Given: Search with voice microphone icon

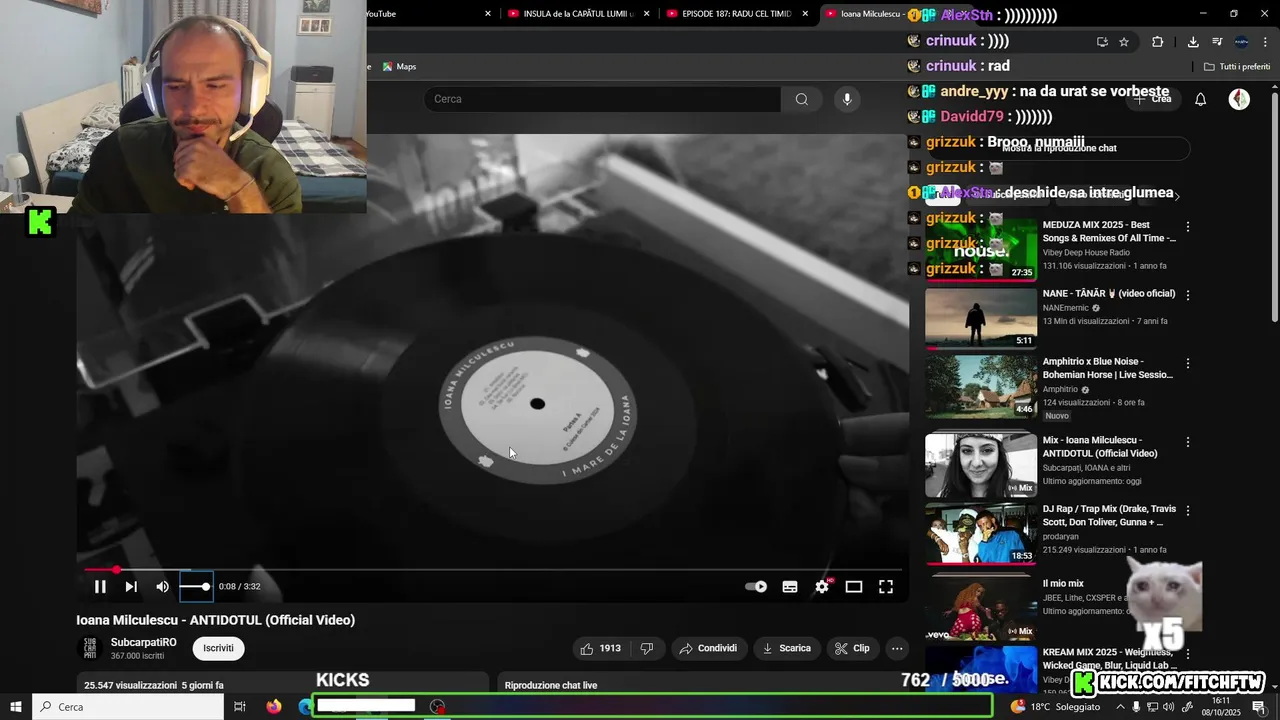Looking at the screenshot, I should 847,99.
